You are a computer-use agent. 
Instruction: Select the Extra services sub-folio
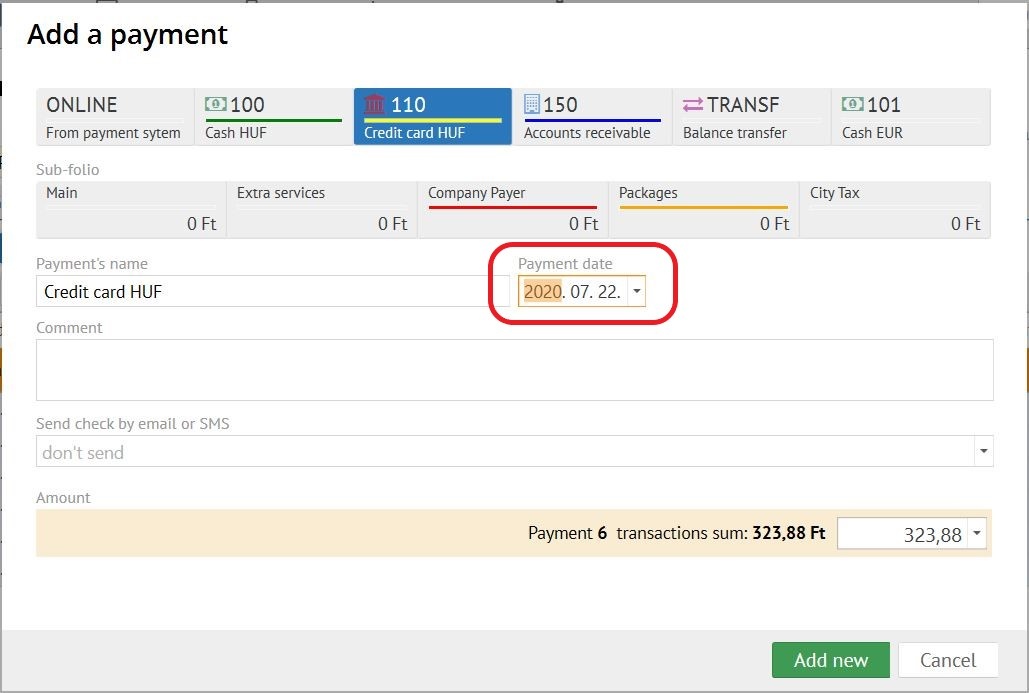click(x=322, y=210)
